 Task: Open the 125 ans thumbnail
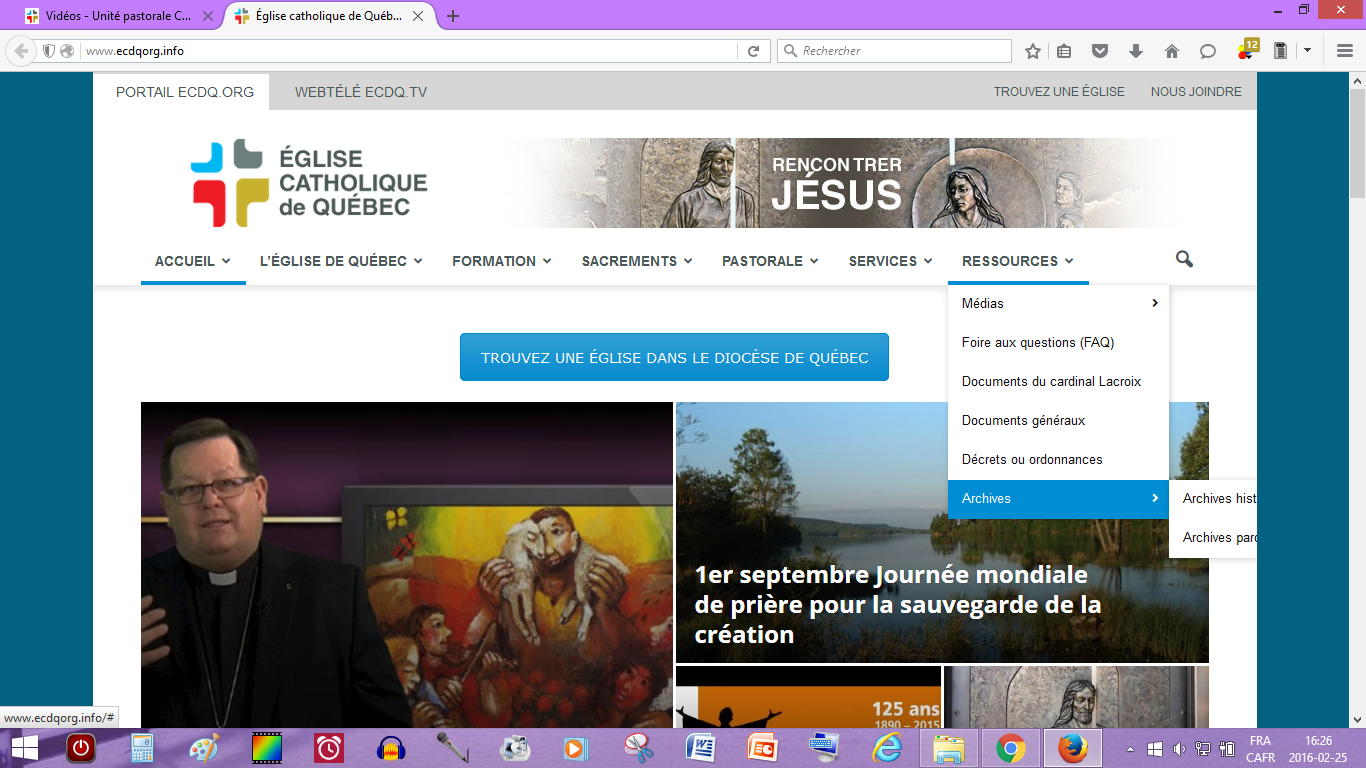click(808, 697)
